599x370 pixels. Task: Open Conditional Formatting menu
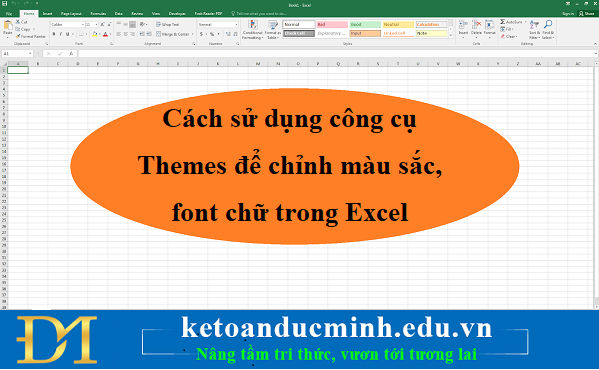point(253,29)
